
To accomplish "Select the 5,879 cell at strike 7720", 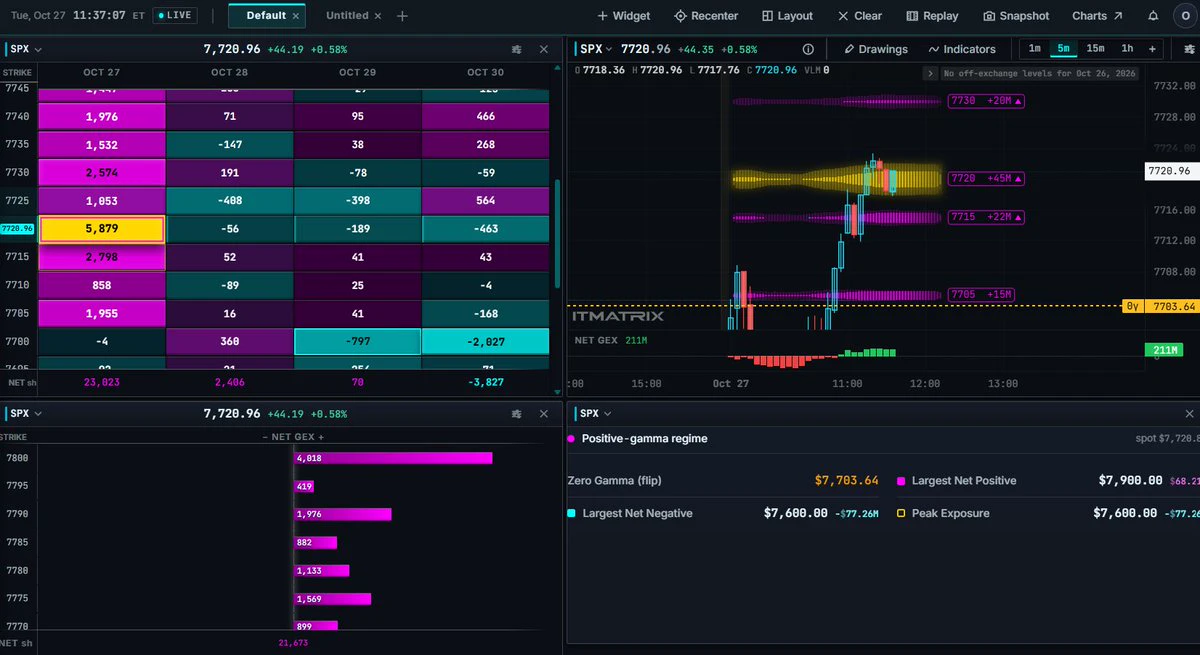I will coord(101,229).
